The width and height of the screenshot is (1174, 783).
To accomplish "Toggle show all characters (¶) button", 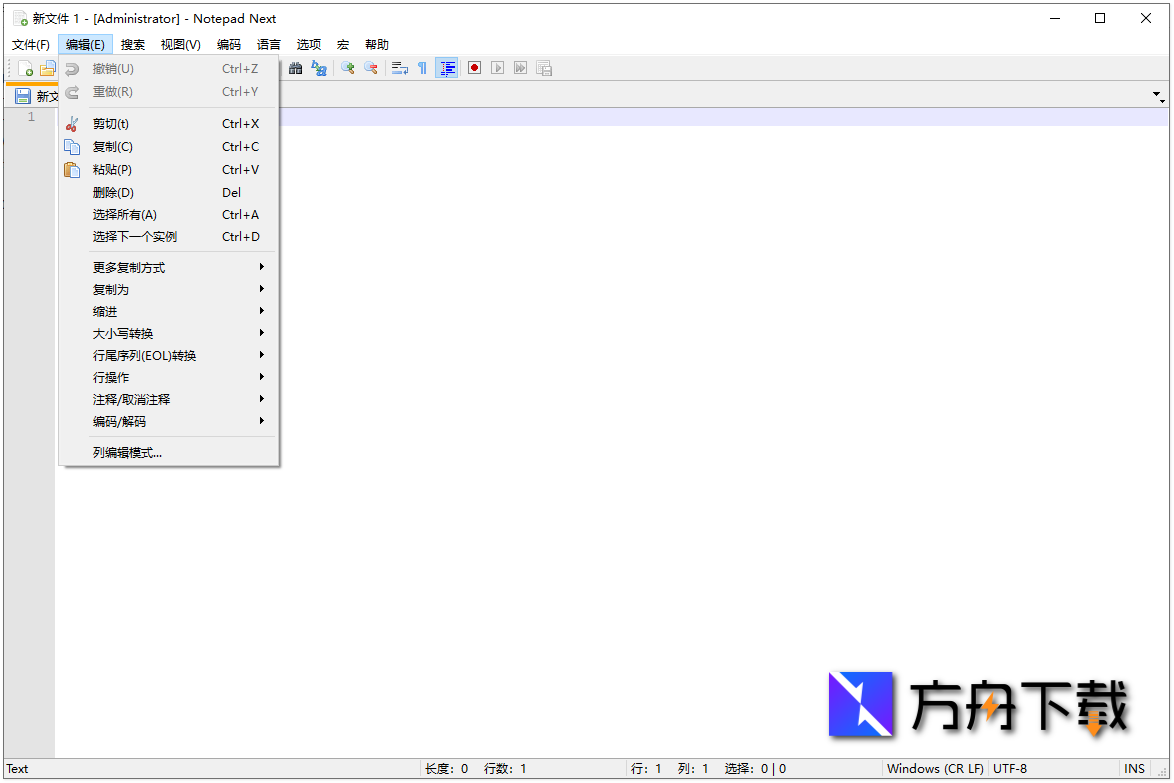I will click(x=422, y=68).
